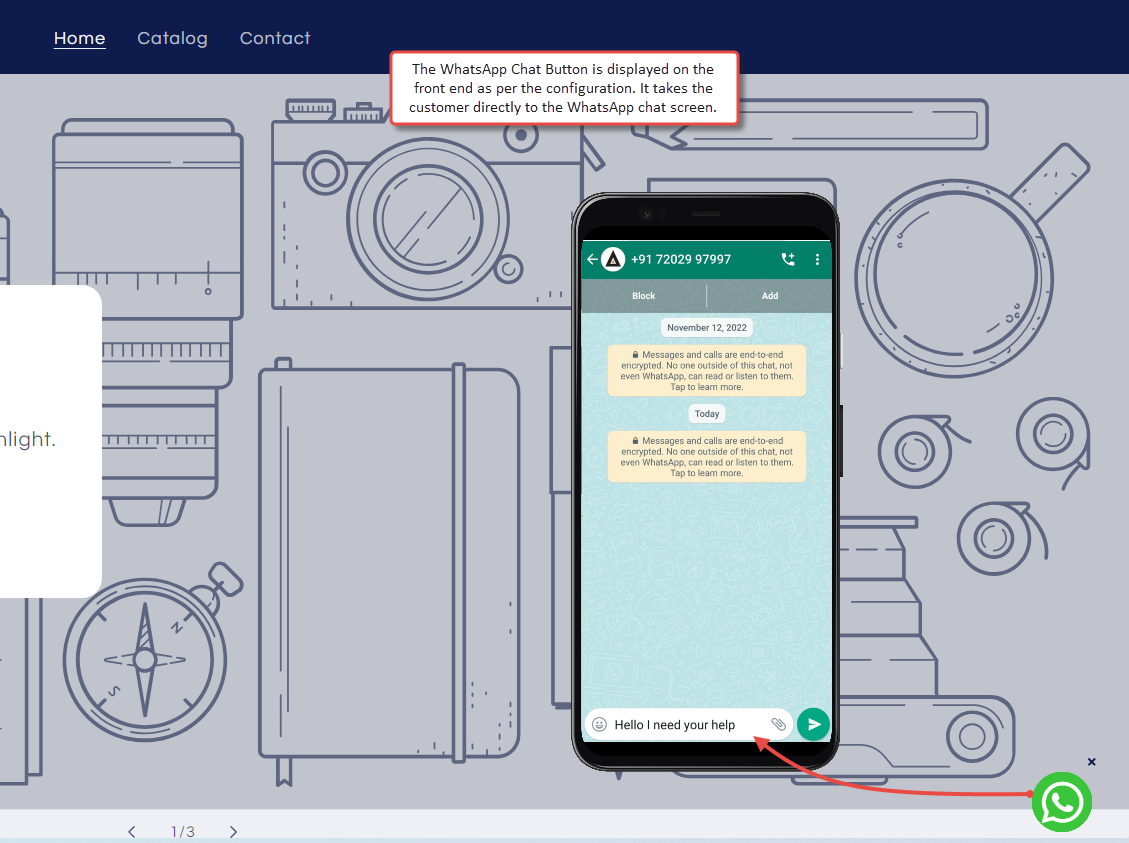Click the contact number '+91 72029 97997'

pyautogui.click(x=680, y=259)
